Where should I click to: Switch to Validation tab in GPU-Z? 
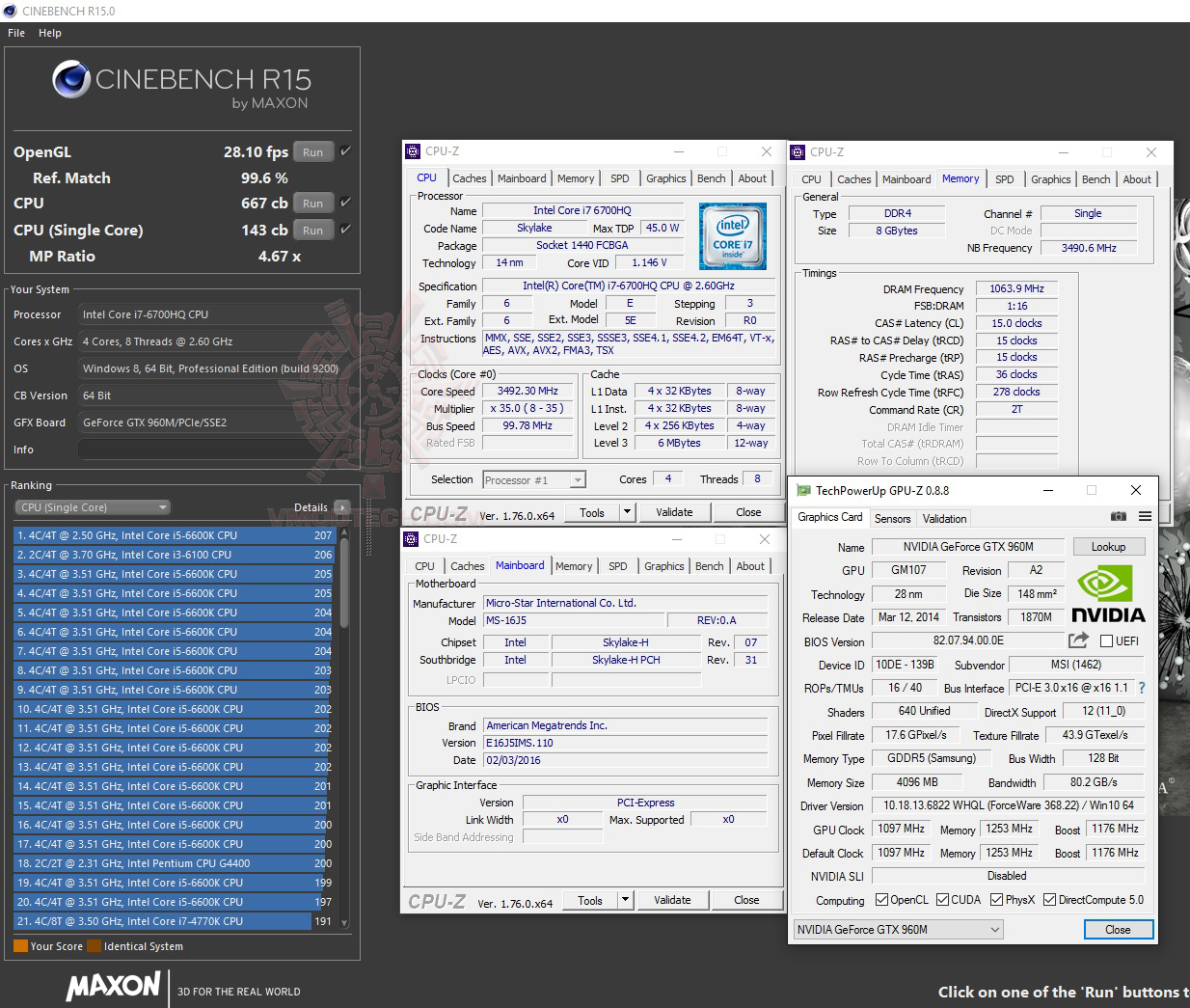point(944,519)
